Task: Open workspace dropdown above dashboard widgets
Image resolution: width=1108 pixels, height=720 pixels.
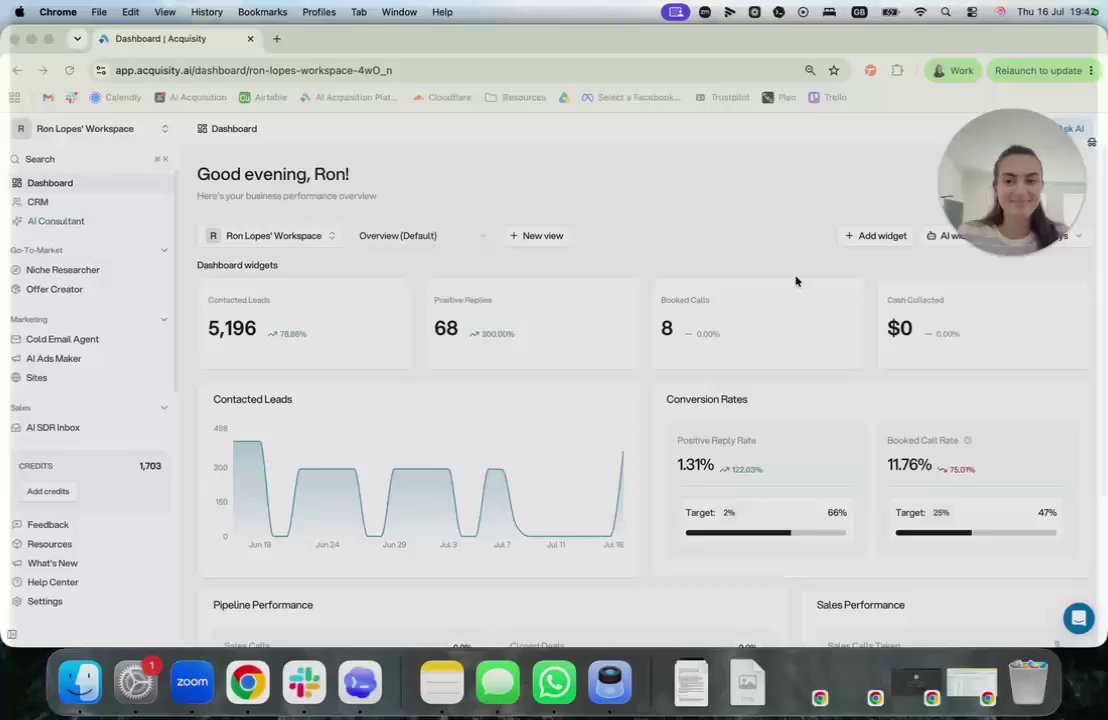Action: tap(272, 236)
